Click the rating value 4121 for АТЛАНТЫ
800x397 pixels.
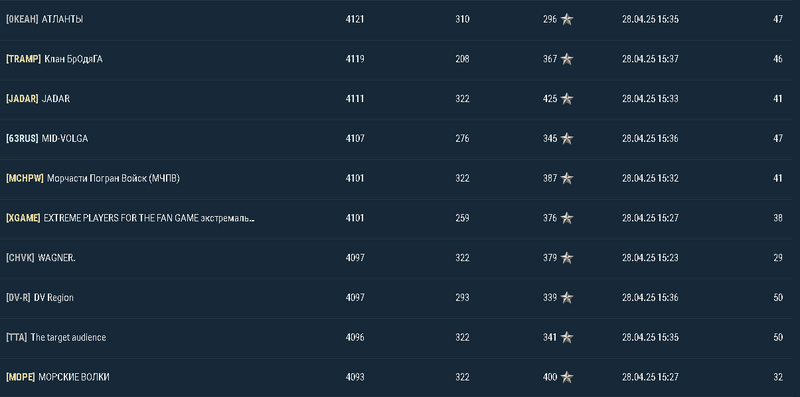tap(355, 19)
